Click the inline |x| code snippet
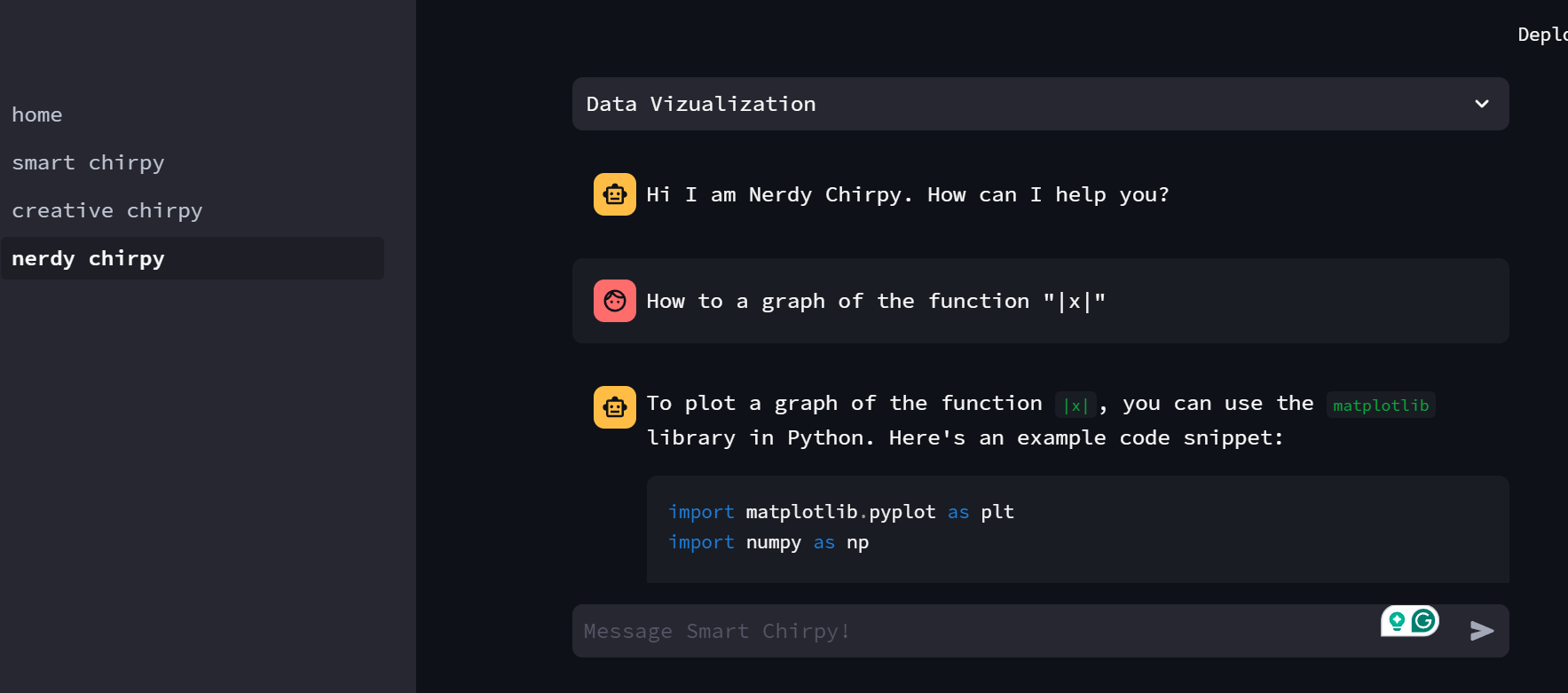The height and width of the screenshot is (693, 1568). 1075,406
